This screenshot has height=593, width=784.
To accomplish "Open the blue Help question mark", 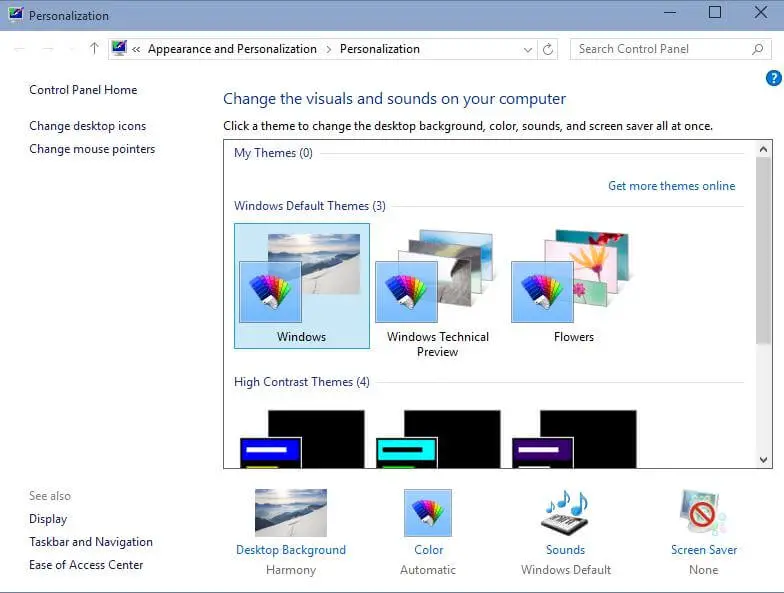I will click(773, 78).
